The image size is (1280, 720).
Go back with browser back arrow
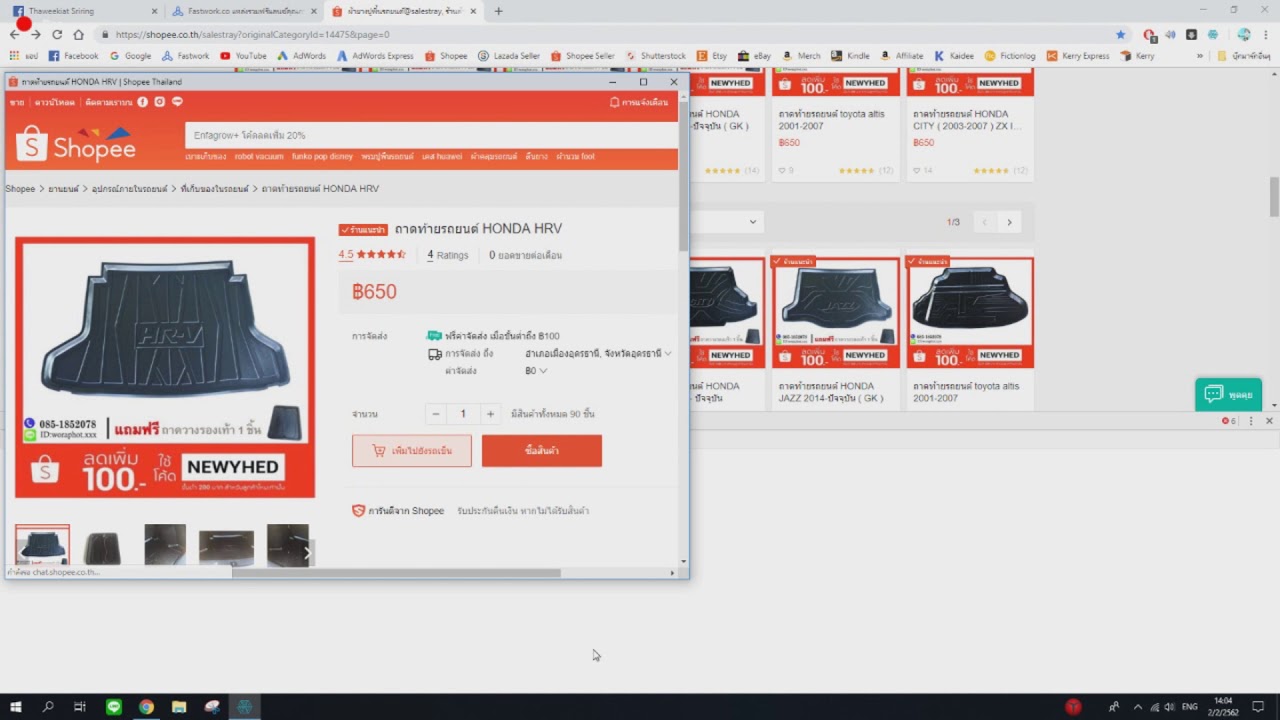14,34
